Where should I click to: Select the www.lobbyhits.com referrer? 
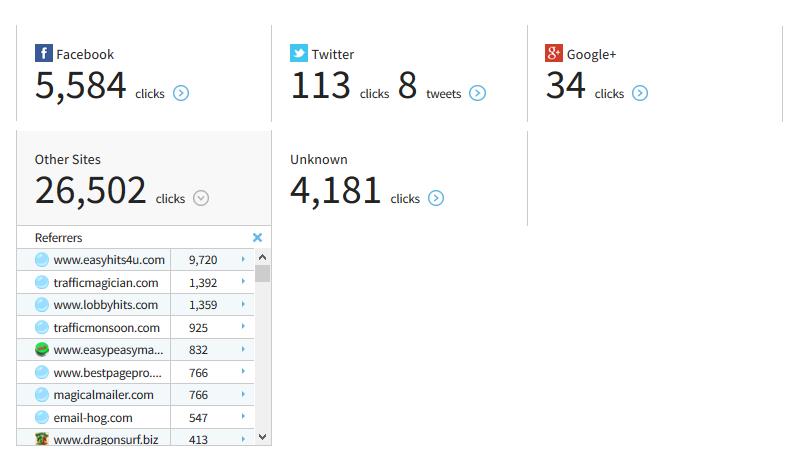105,305
